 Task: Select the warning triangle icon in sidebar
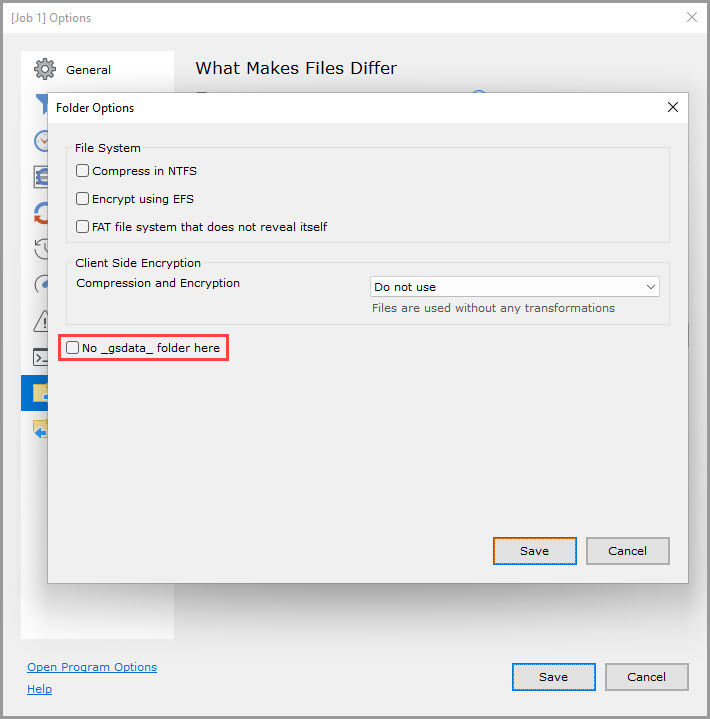click(40, 321)
